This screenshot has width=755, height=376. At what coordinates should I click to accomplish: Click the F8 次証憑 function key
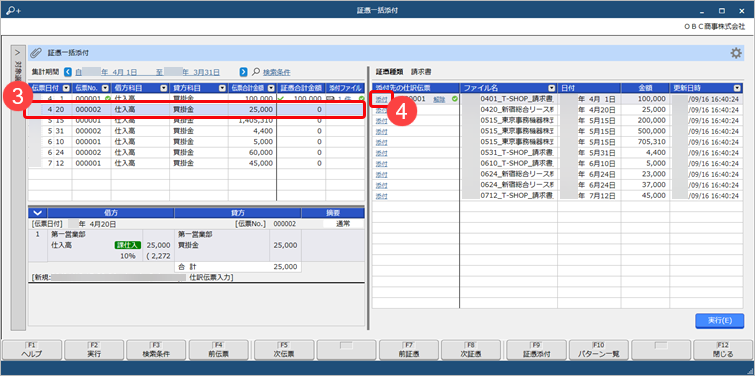[472, 350]
